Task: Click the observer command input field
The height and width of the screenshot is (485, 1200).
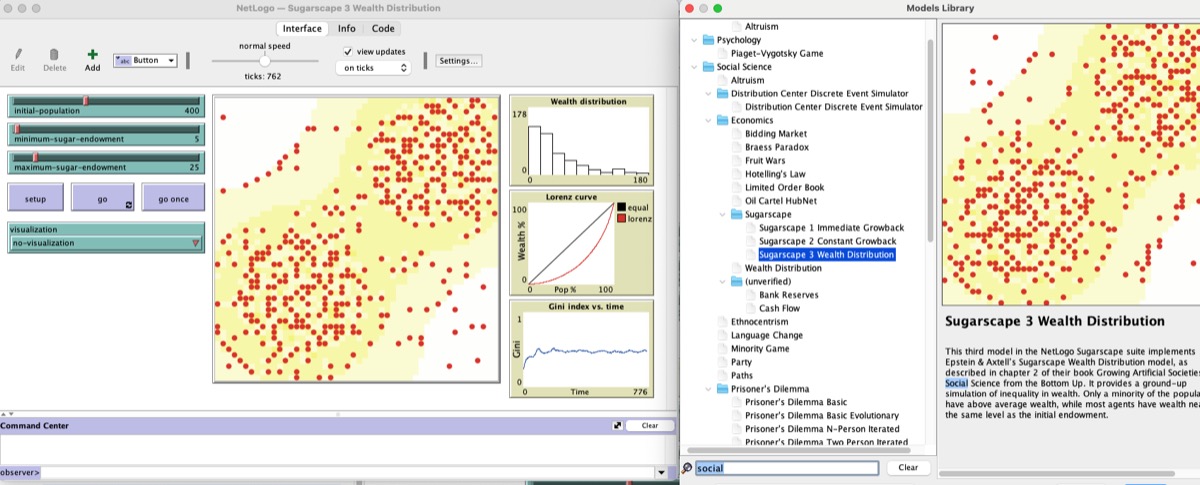Action: tap(346, 472)
